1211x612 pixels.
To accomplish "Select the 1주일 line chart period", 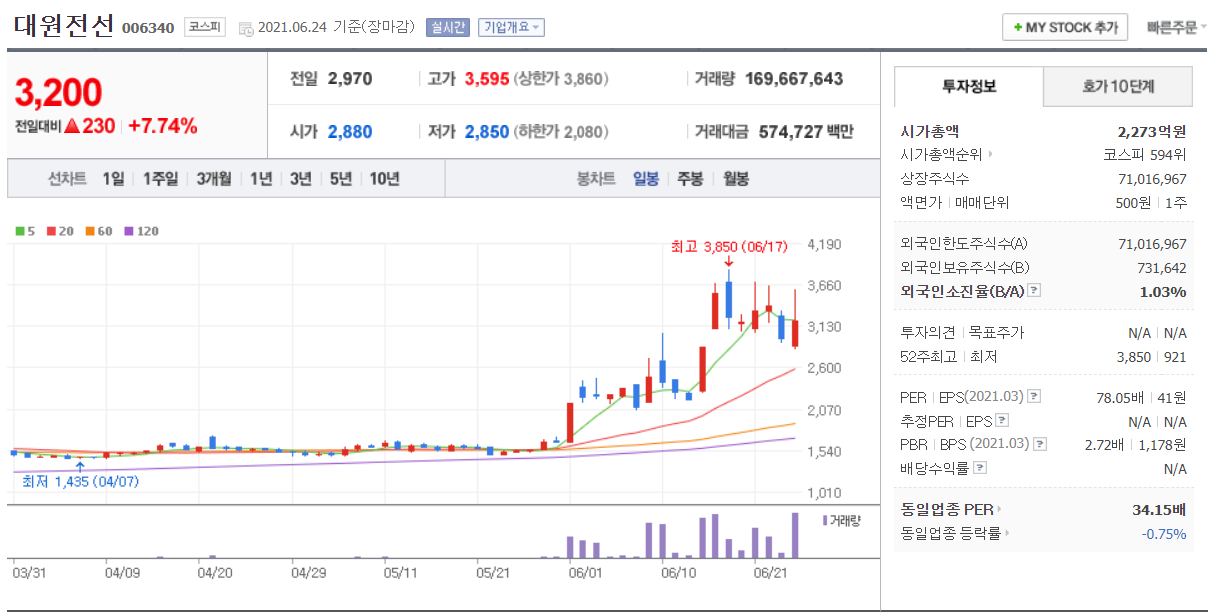I will coord(160,179).
